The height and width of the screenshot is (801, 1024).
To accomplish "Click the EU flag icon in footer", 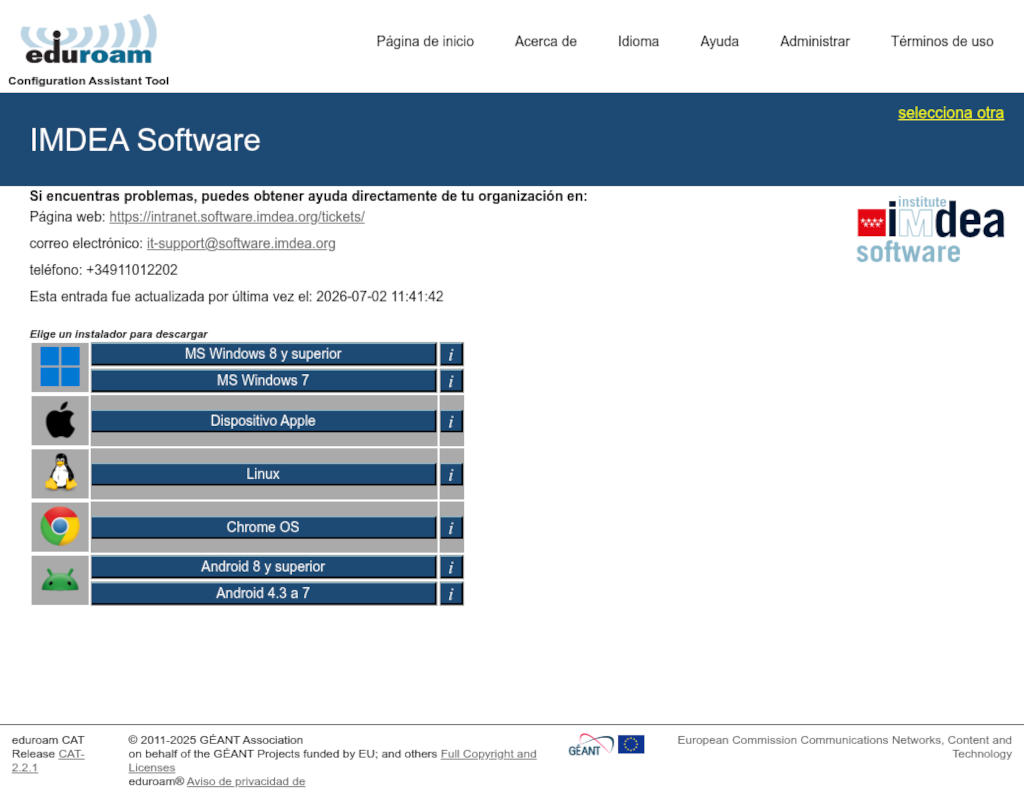I will tap(631, 744).
